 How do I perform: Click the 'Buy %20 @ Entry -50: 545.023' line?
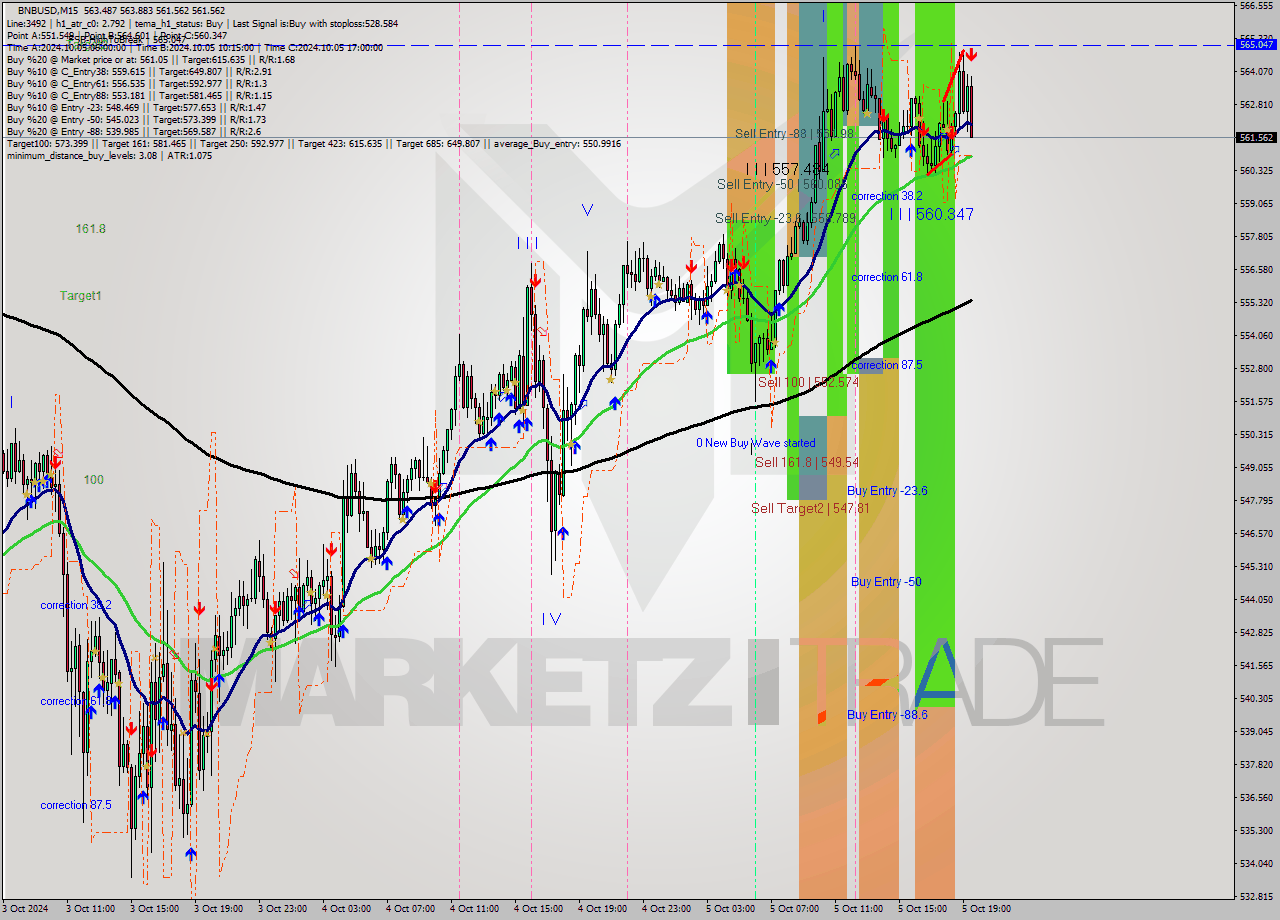point(136,119)
